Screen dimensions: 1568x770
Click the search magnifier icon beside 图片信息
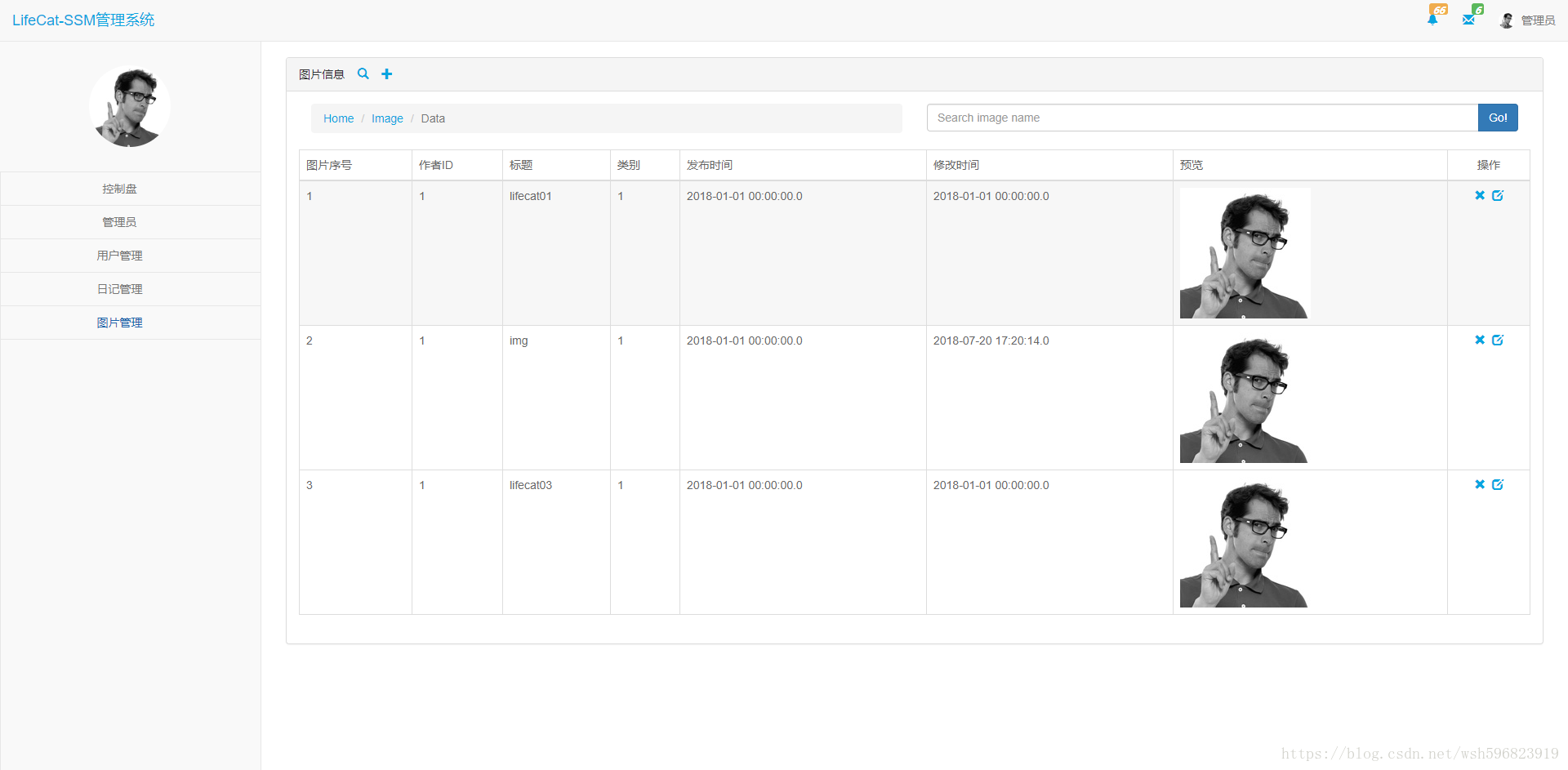363,73
